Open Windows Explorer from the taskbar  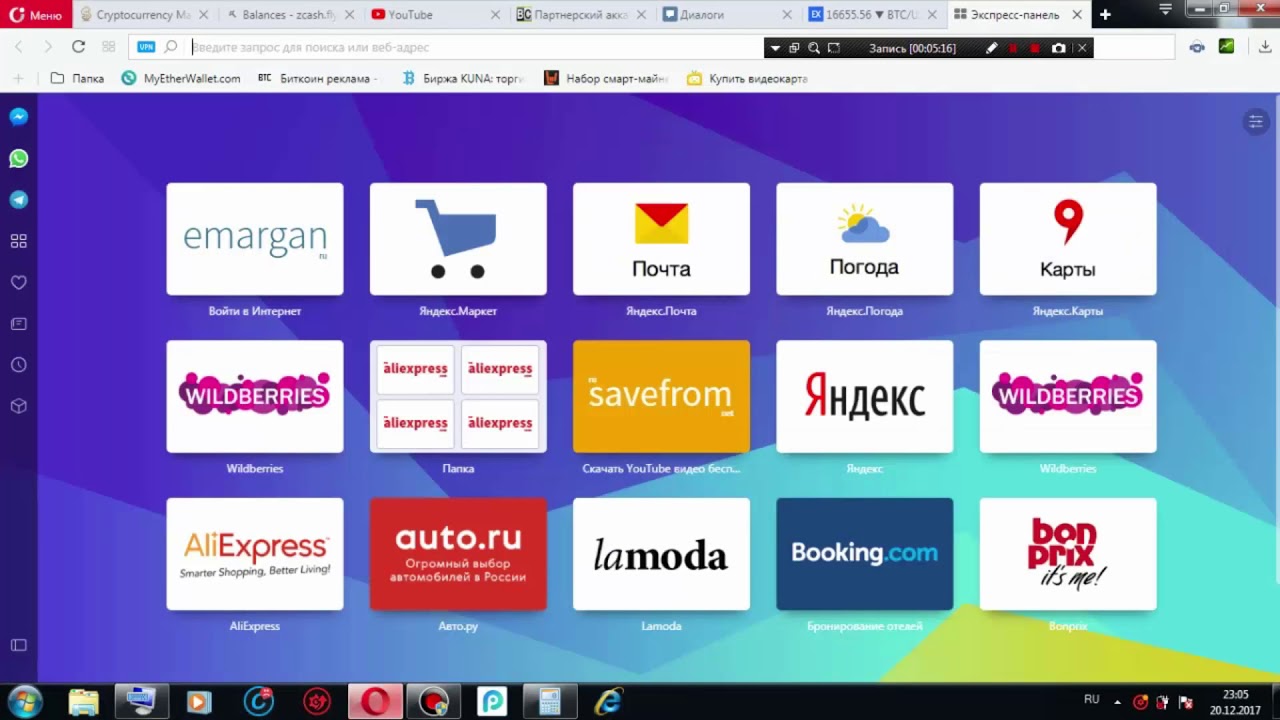(83, 702)
